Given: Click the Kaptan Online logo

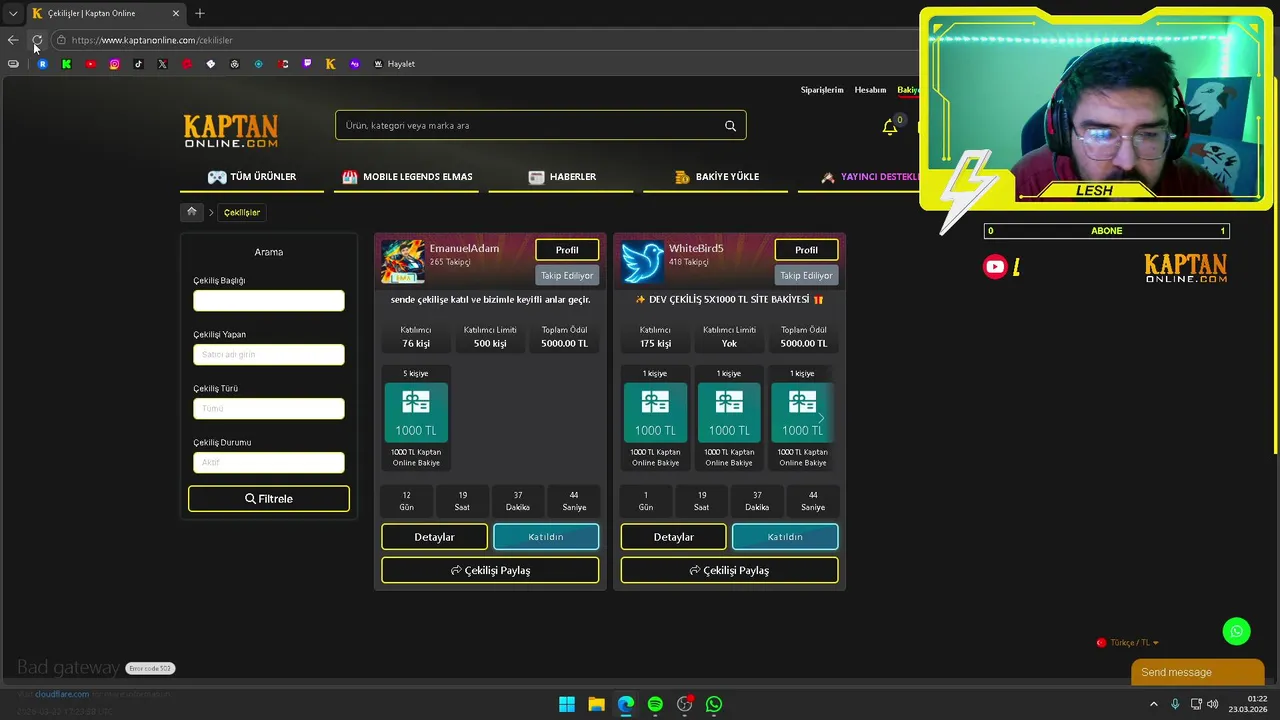Looking at the screenshot, I should [x=231, y=131].
